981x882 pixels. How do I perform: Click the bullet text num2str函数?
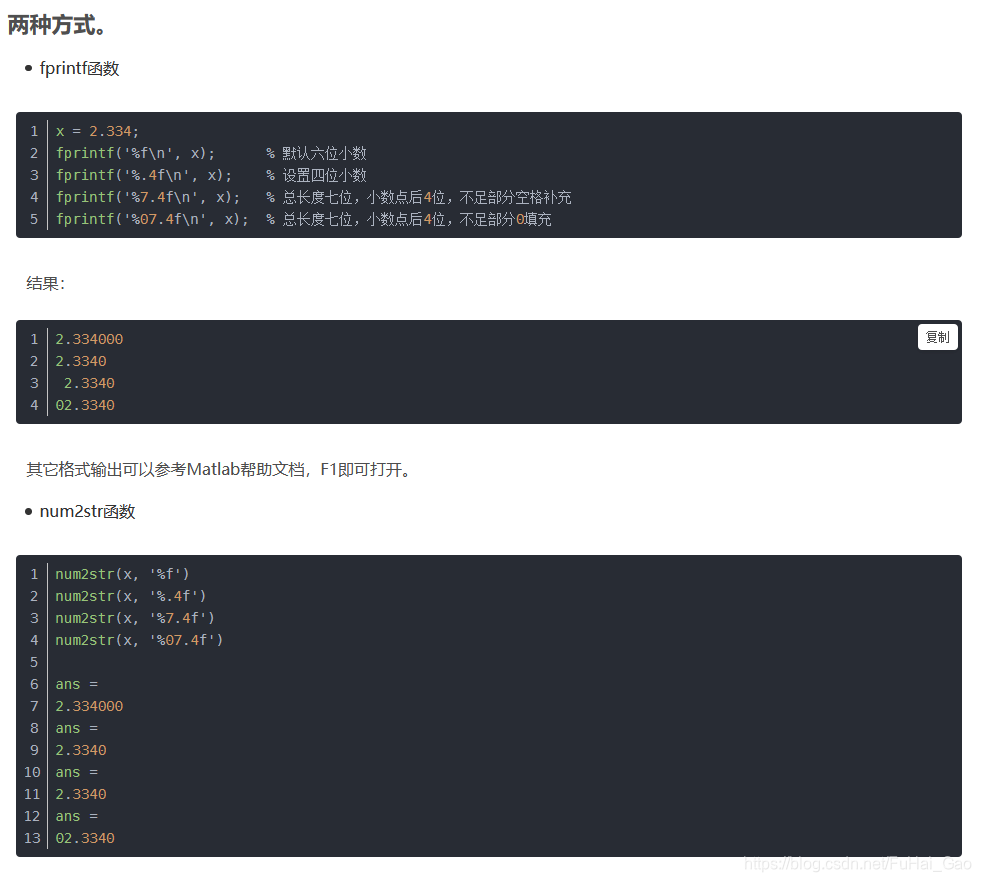click(x=88, y=511)
